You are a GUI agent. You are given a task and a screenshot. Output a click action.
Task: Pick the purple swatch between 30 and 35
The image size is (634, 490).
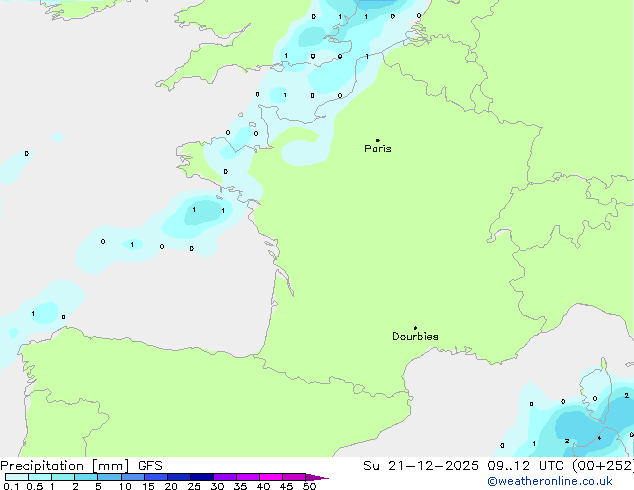click(x=225, y=477)
